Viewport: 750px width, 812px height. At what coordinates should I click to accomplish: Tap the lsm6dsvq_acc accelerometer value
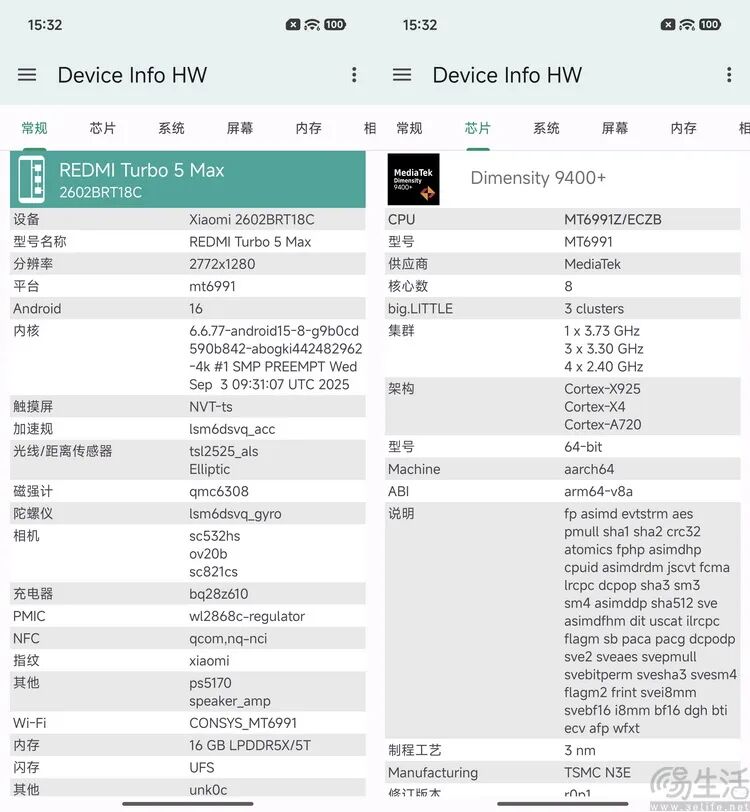(x=232, y=429)
